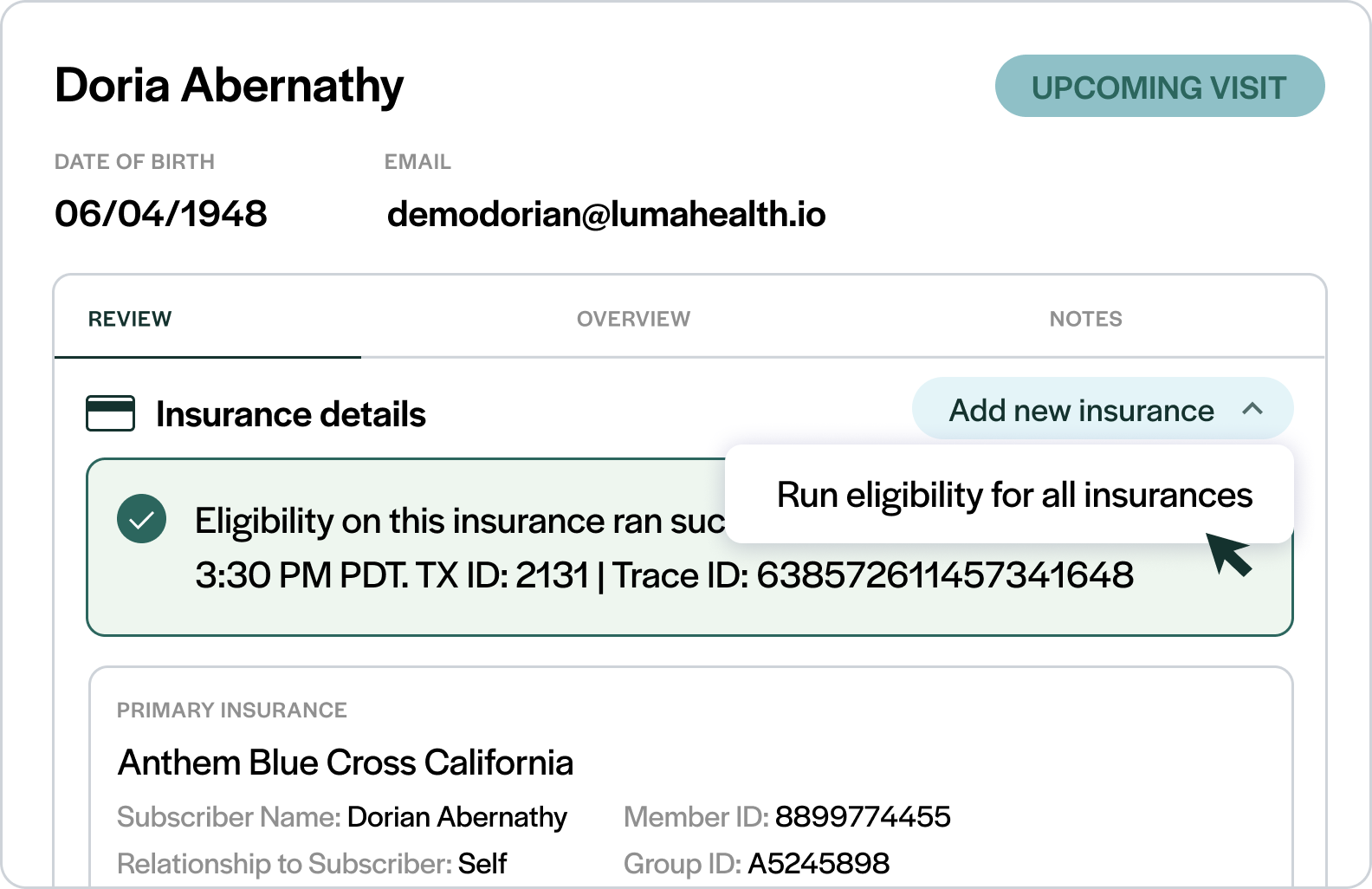Click the email demodorian@lumahealth.io

(x=606, y=214)
